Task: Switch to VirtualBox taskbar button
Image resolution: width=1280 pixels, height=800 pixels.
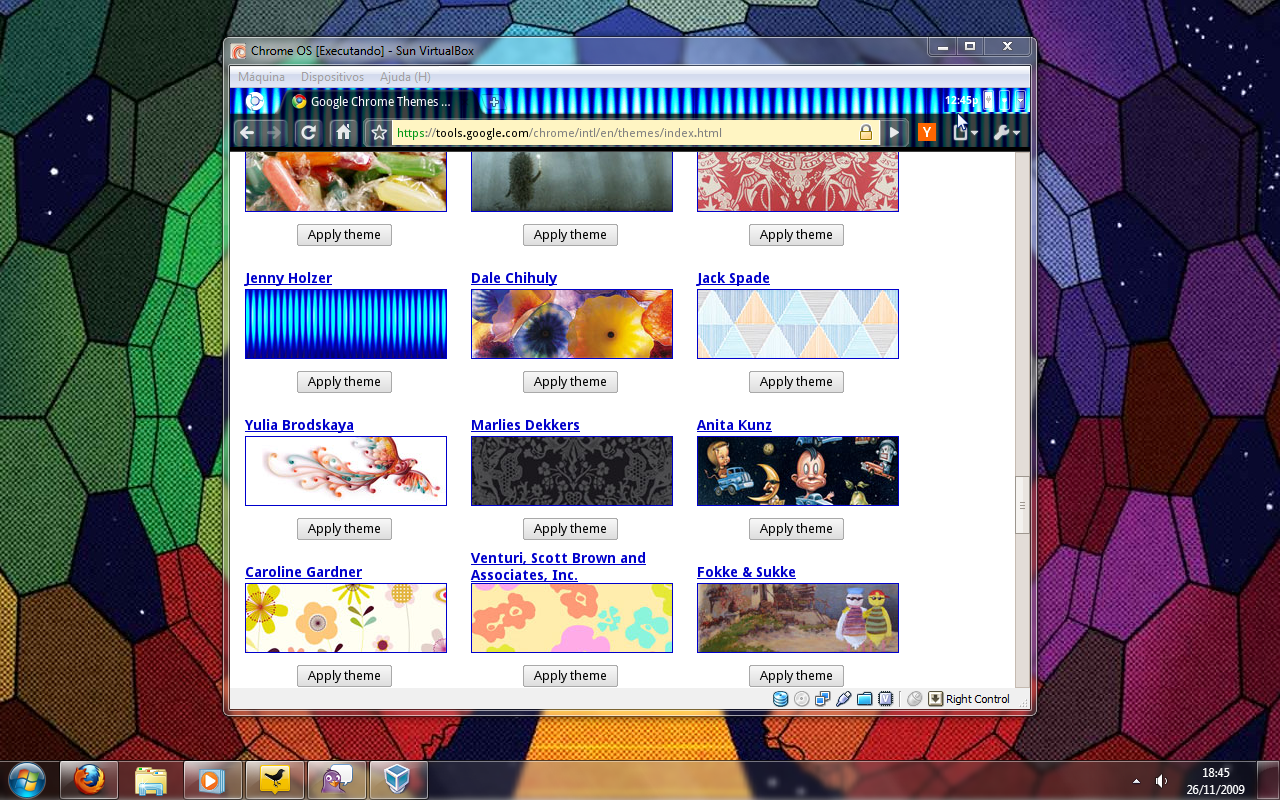Action: coord(399,780)
